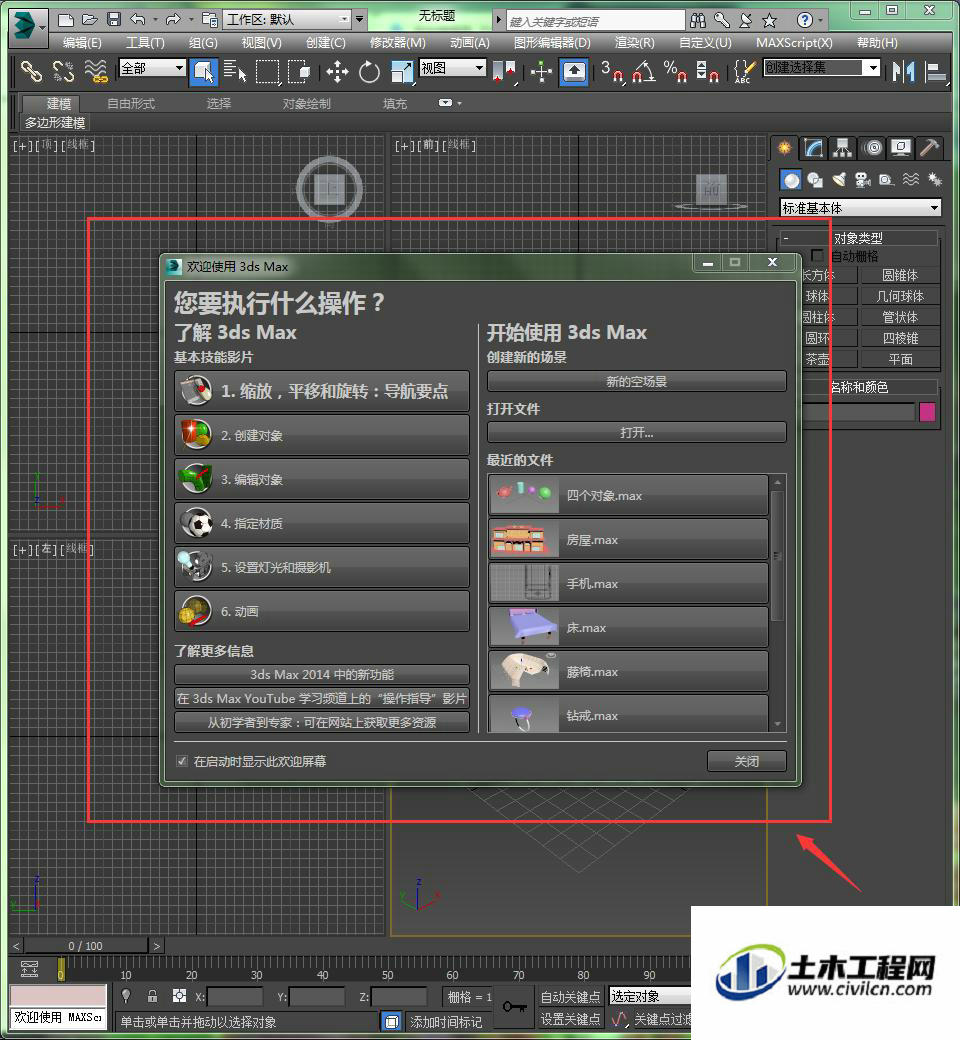Toggle the Spinner Snap icon
The height and width of the screenshot is (1040, 960).
707,72
